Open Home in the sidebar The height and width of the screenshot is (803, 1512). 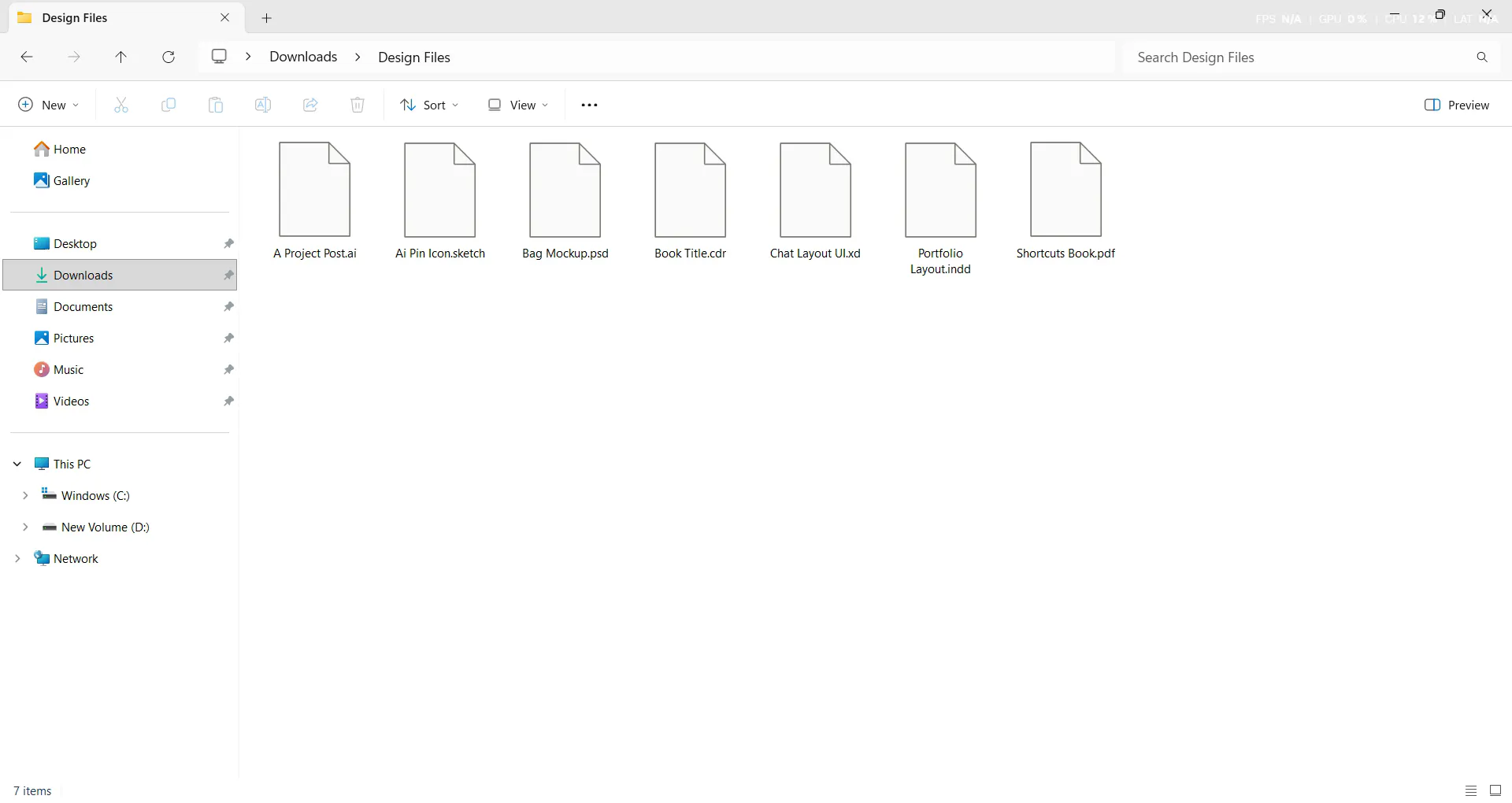[x=60, y=149]
